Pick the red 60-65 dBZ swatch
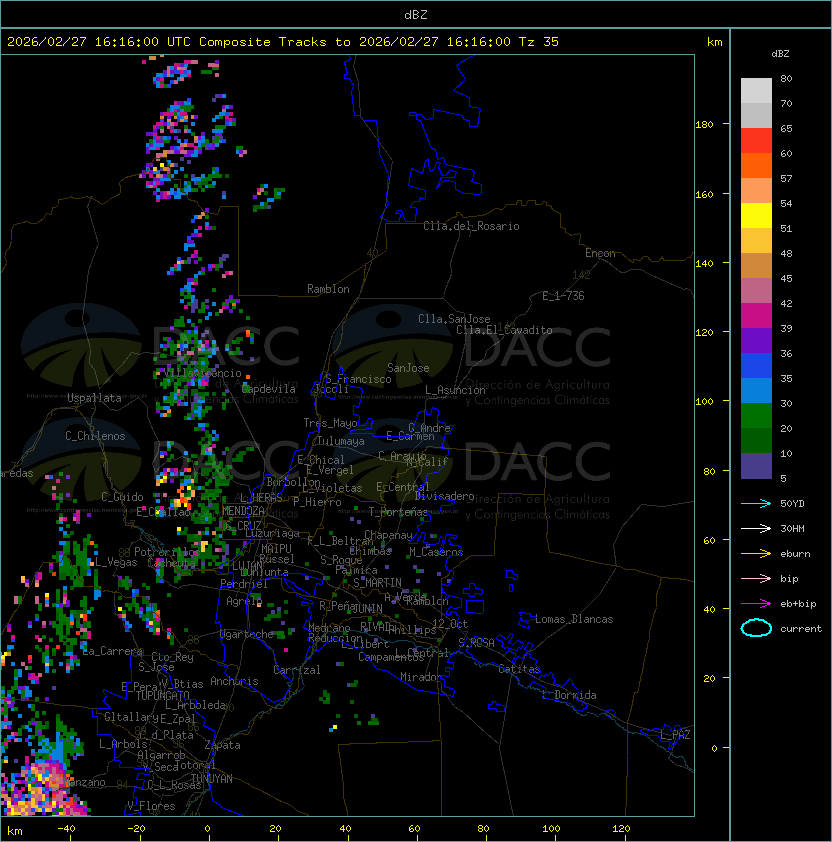The width and height of the screenshot is (832, 842). click(x=756, y=141)
